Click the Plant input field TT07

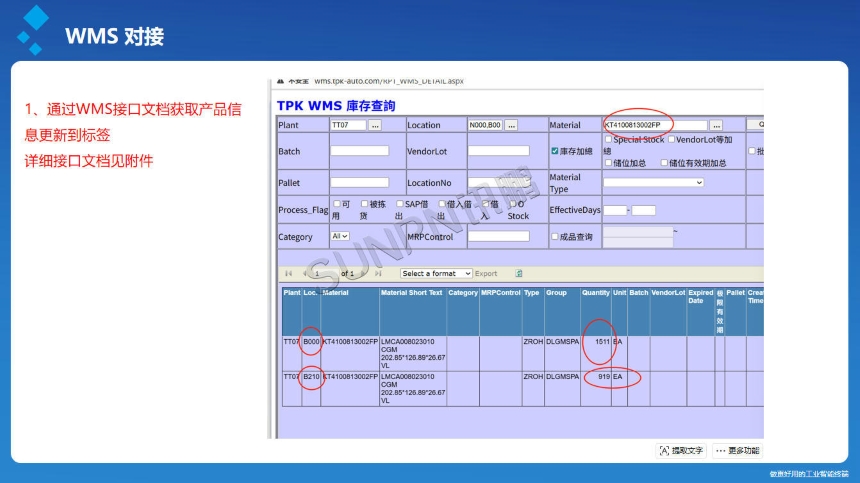[x=348, y=125]
